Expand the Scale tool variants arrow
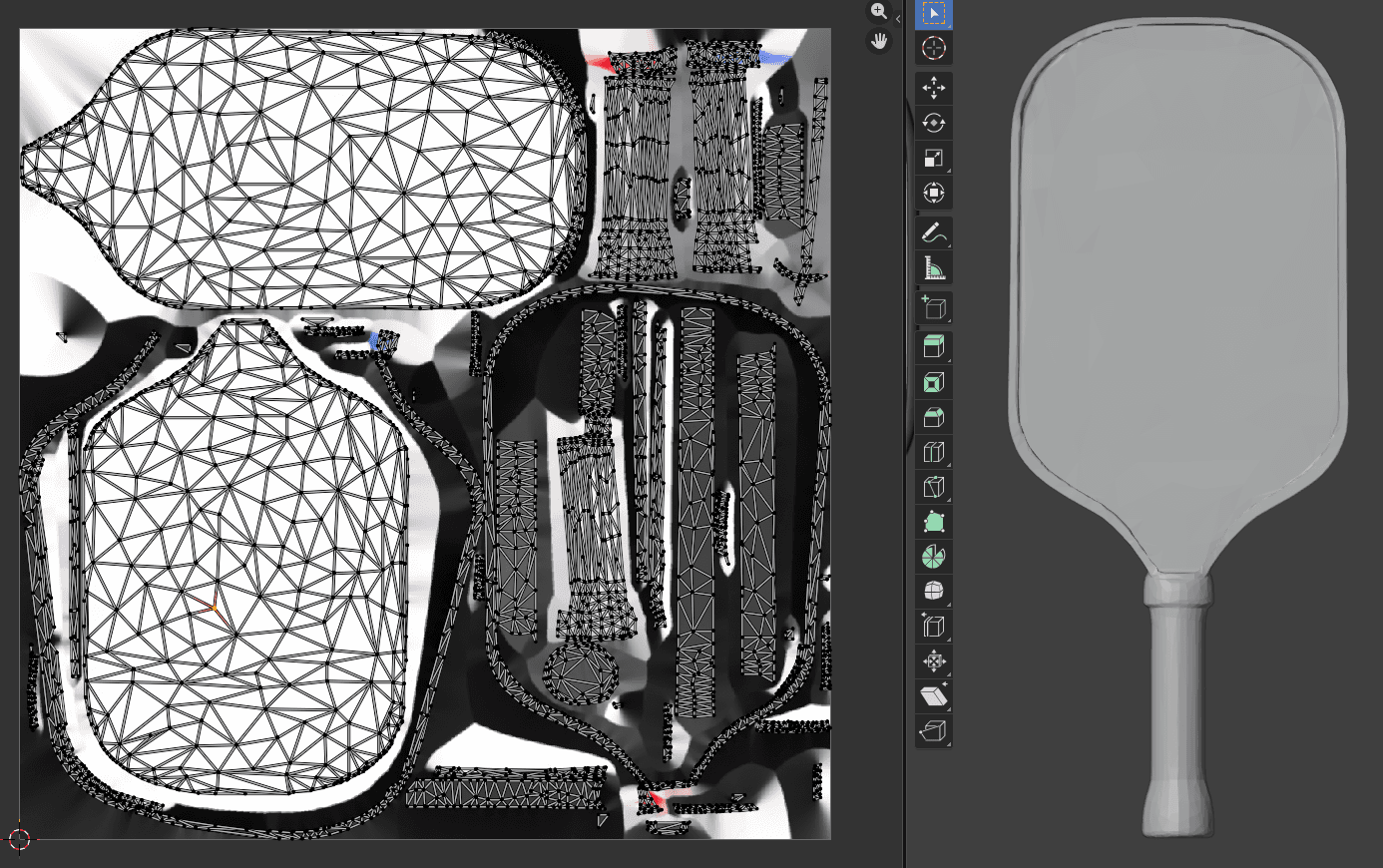Viewport: 1383px width, 868px height. pos(947,169)
